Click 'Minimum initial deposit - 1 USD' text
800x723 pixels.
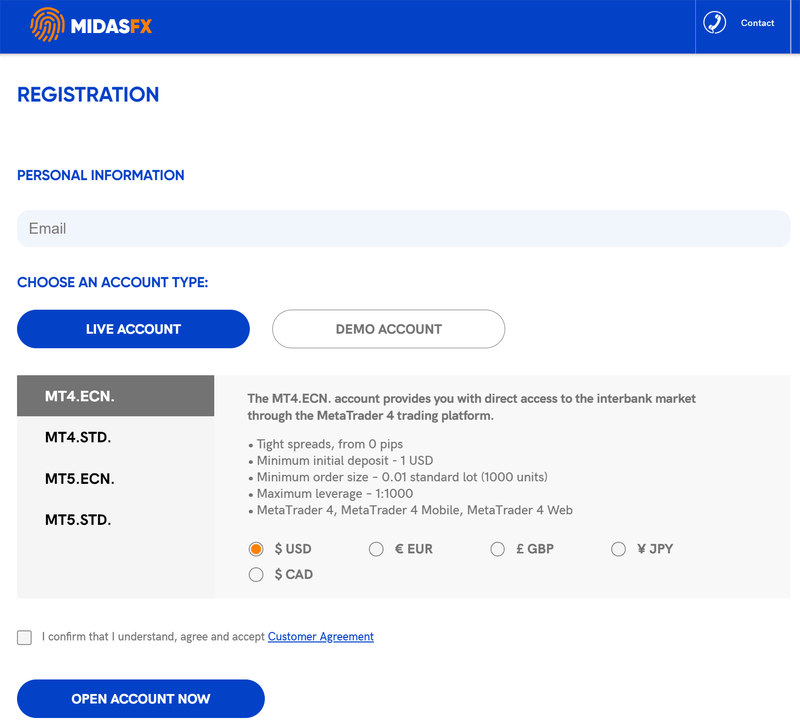coord(345,461)
